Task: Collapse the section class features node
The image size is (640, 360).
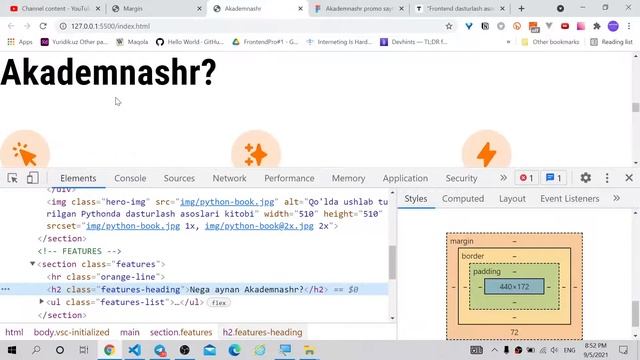Action: tap(32, 264)
